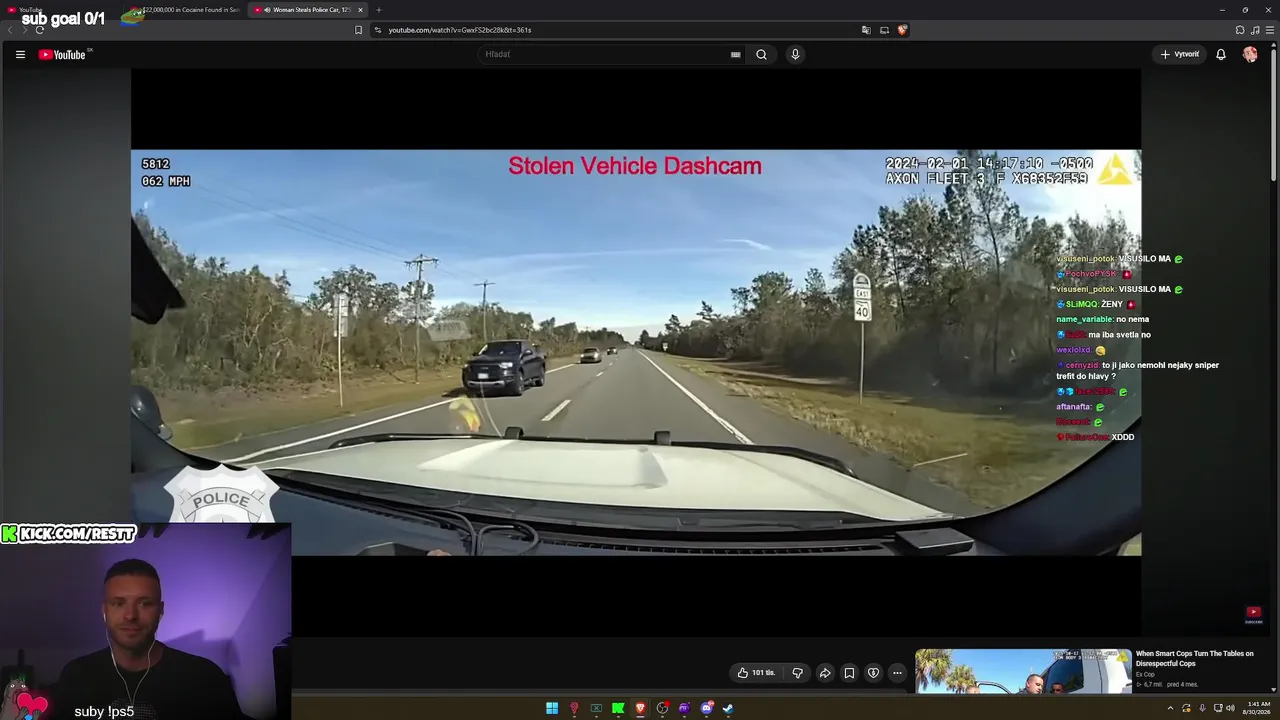
Task: Share the video using arrow icon
Action: click(825, 673)
